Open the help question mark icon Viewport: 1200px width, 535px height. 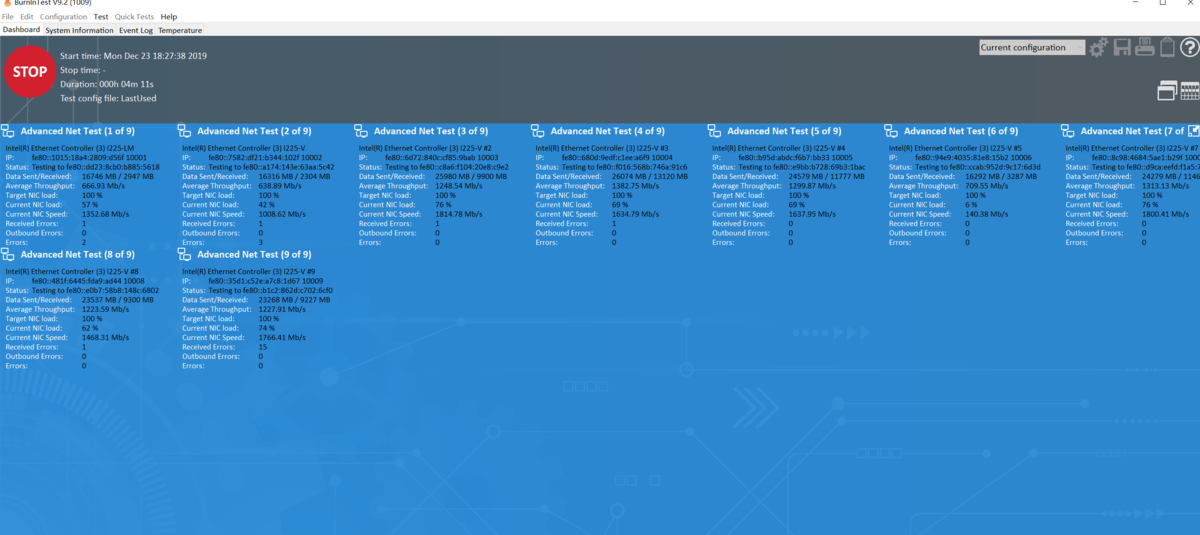[x=1189, y=47]
